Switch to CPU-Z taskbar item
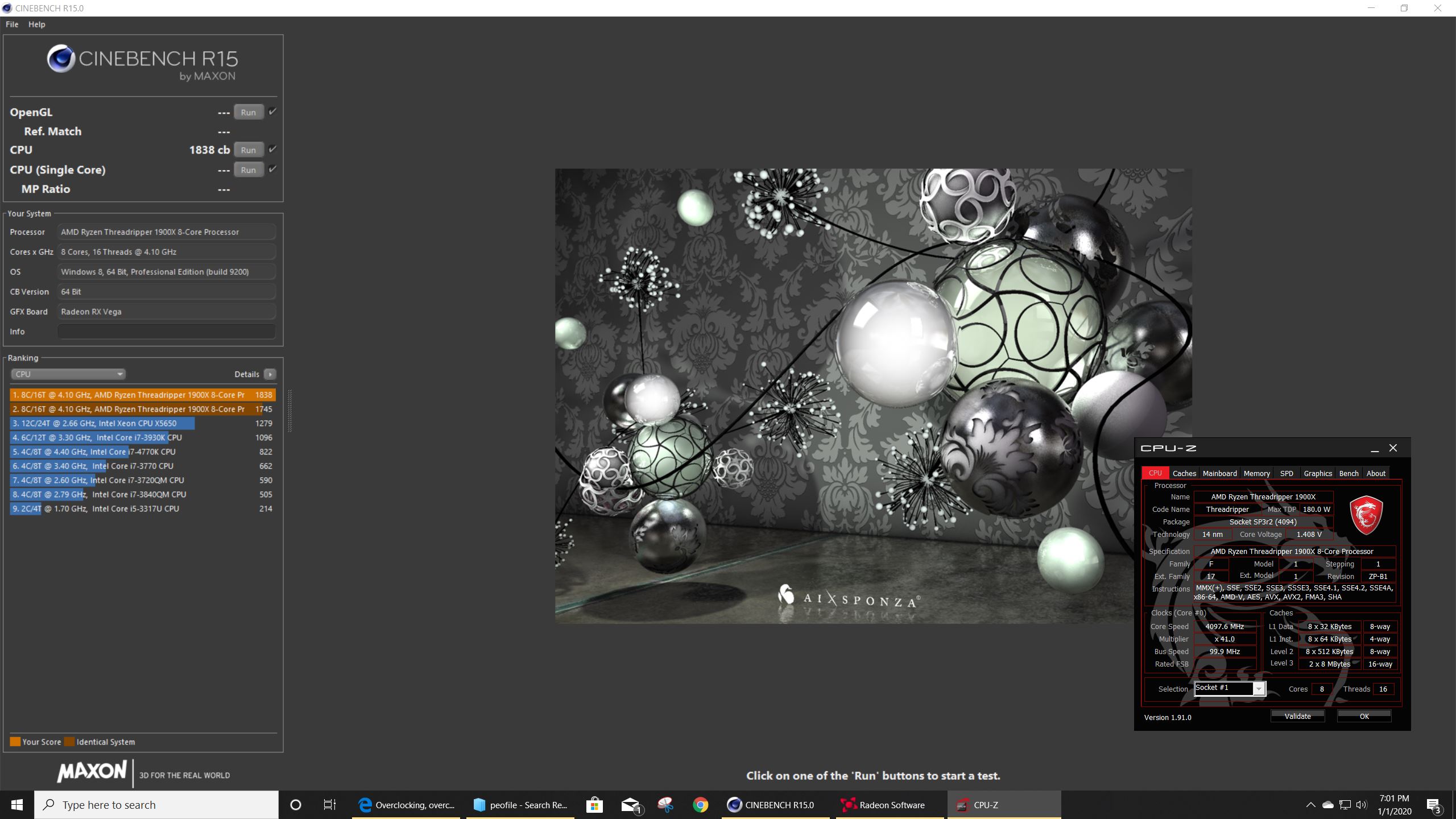 click(x=1004, y=805)
